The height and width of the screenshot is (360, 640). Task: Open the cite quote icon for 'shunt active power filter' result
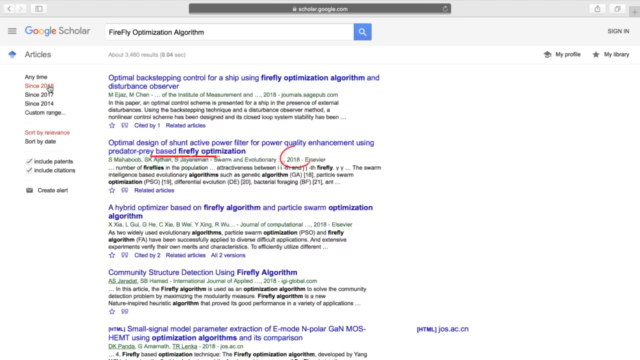pyautogui.click(x=124, y=190)
